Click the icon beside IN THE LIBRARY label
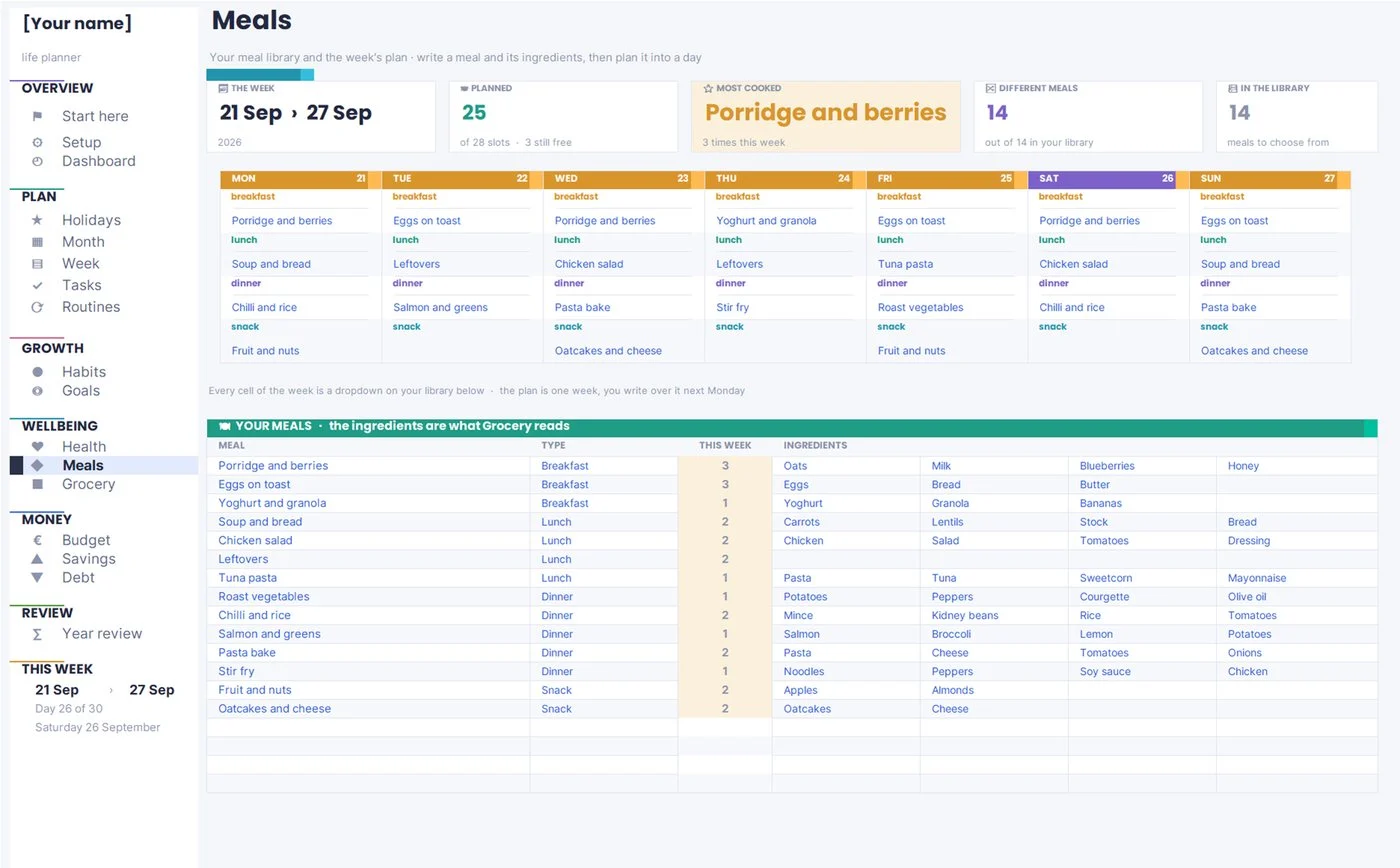 click(x=1233, y=88)
